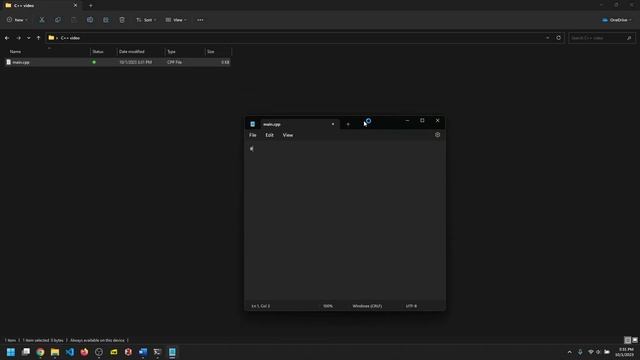
Task: Open the See more ellipsis menu in File Explorer
Action: (x=200, y=20)
